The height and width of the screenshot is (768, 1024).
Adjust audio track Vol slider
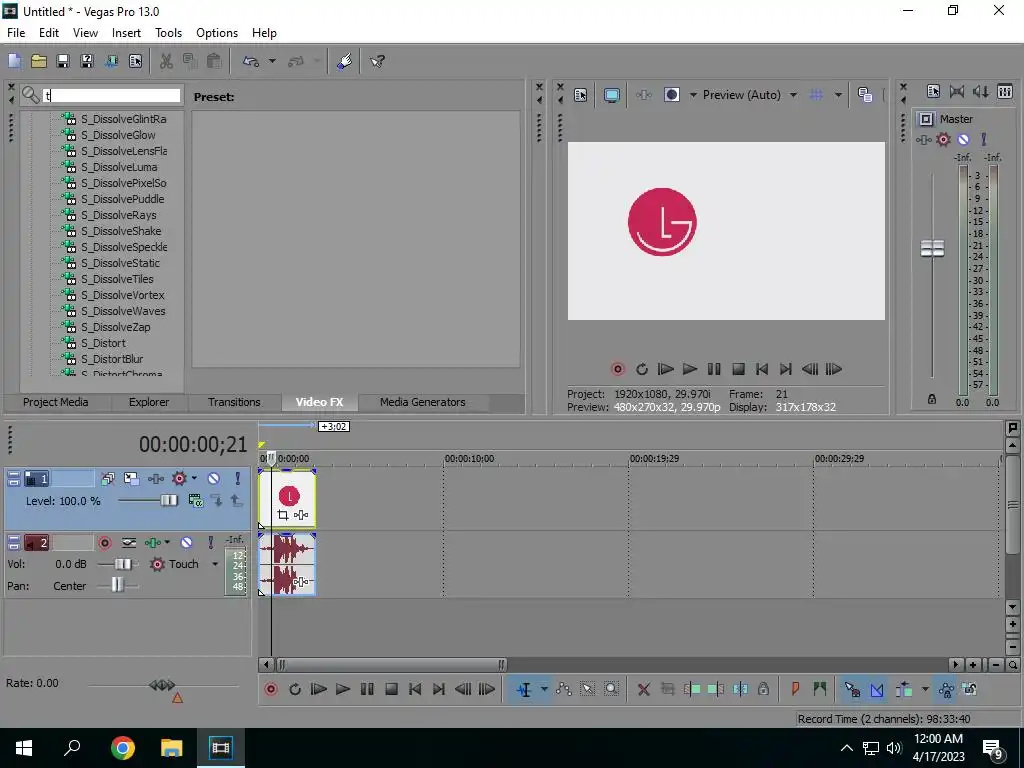click(123, 564)
